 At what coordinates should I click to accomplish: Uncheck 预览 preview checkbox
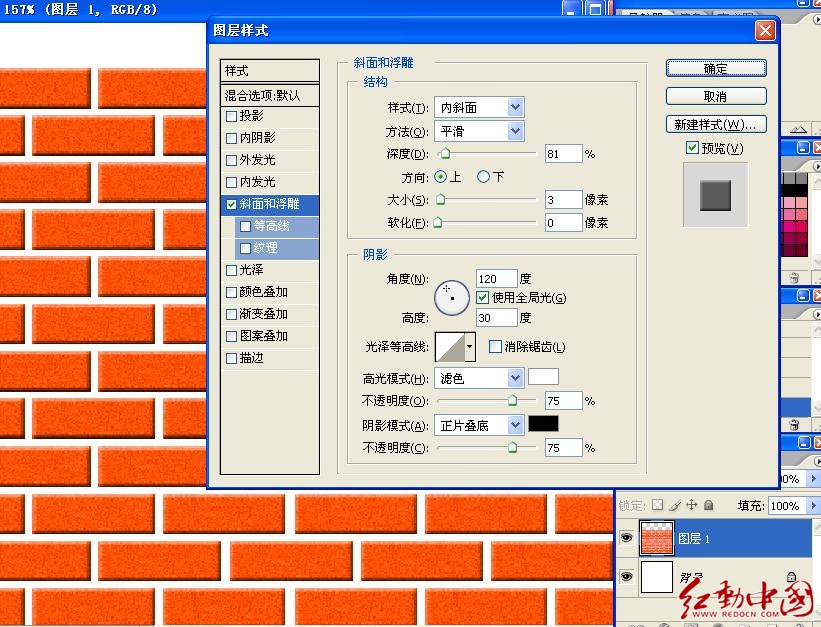[x=692, y=148]
